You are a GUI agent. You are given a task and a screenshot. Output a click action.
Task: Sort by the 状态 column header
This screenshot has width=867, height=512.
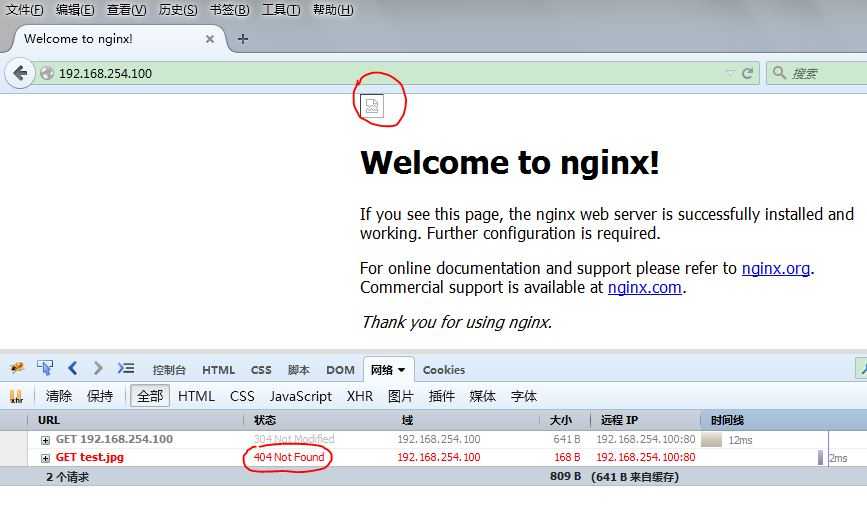pyautogui.click(x=321, y=420)
